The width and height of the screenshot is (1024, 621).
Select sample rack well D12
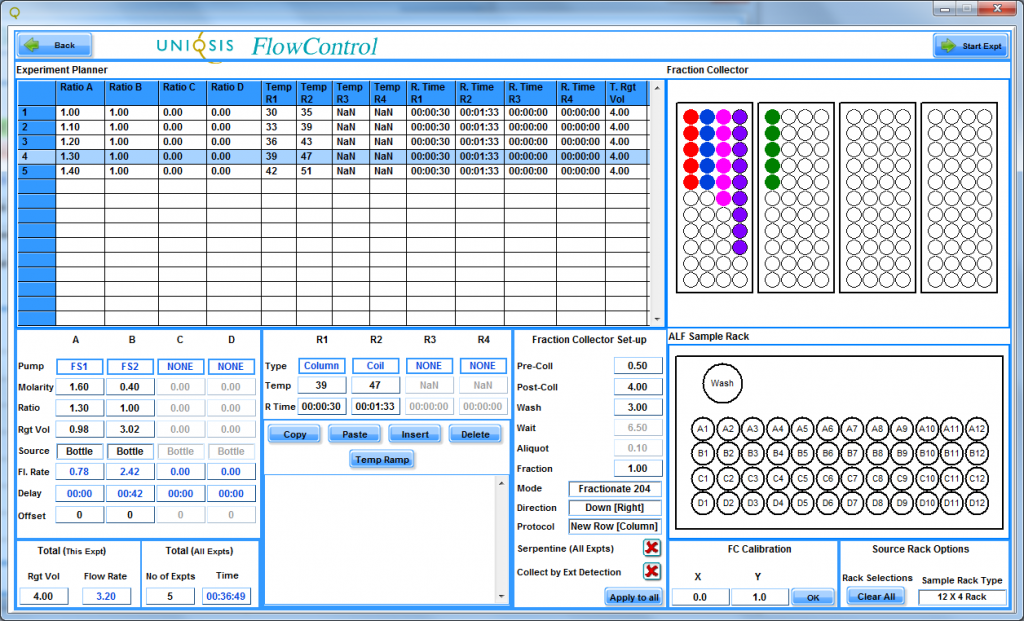click(x=977, y=501)
